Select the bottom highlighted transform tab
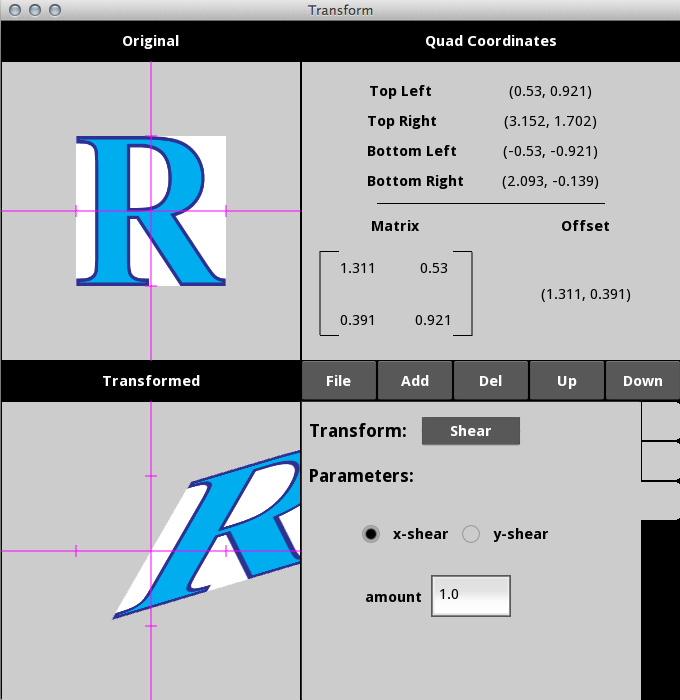The height and width of the screenshot is (700, 680). pyautogui.click(x=660, y=500)
